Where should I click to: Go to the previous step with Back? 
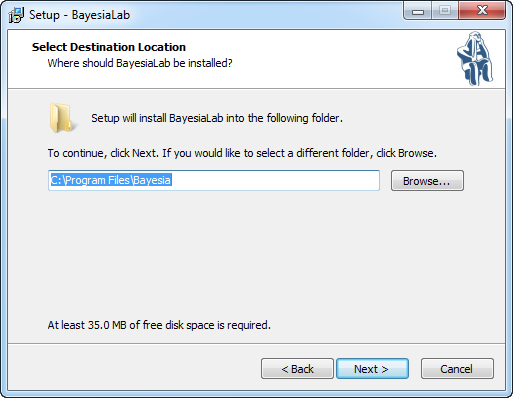point(297,369)
